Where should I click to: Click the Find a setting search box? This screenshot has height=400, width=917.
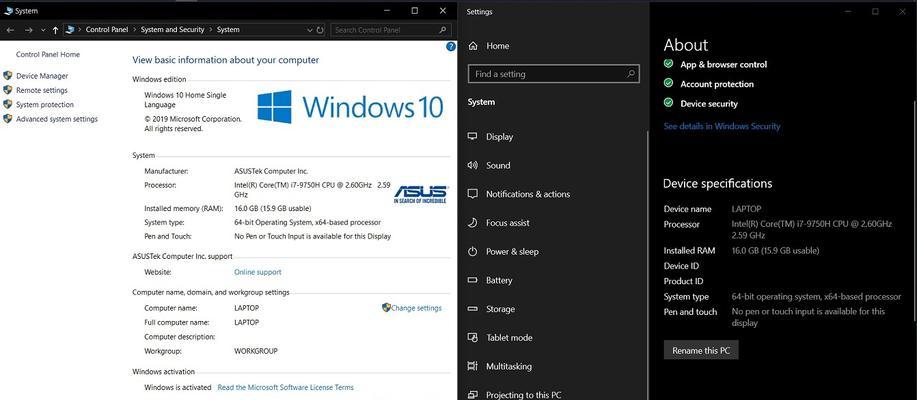(x=553, y=74)
